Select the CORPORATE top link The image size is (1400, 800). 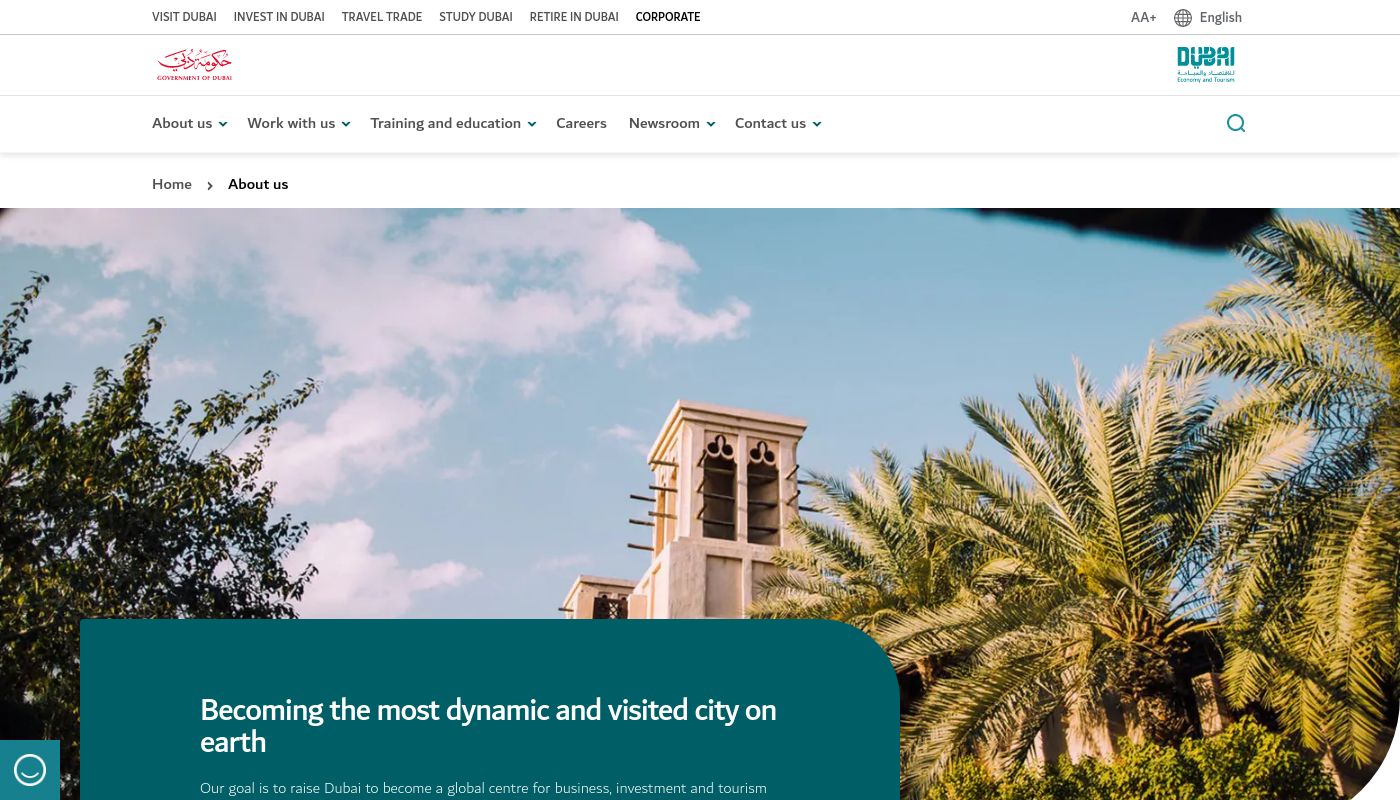[x=668, y=17]
